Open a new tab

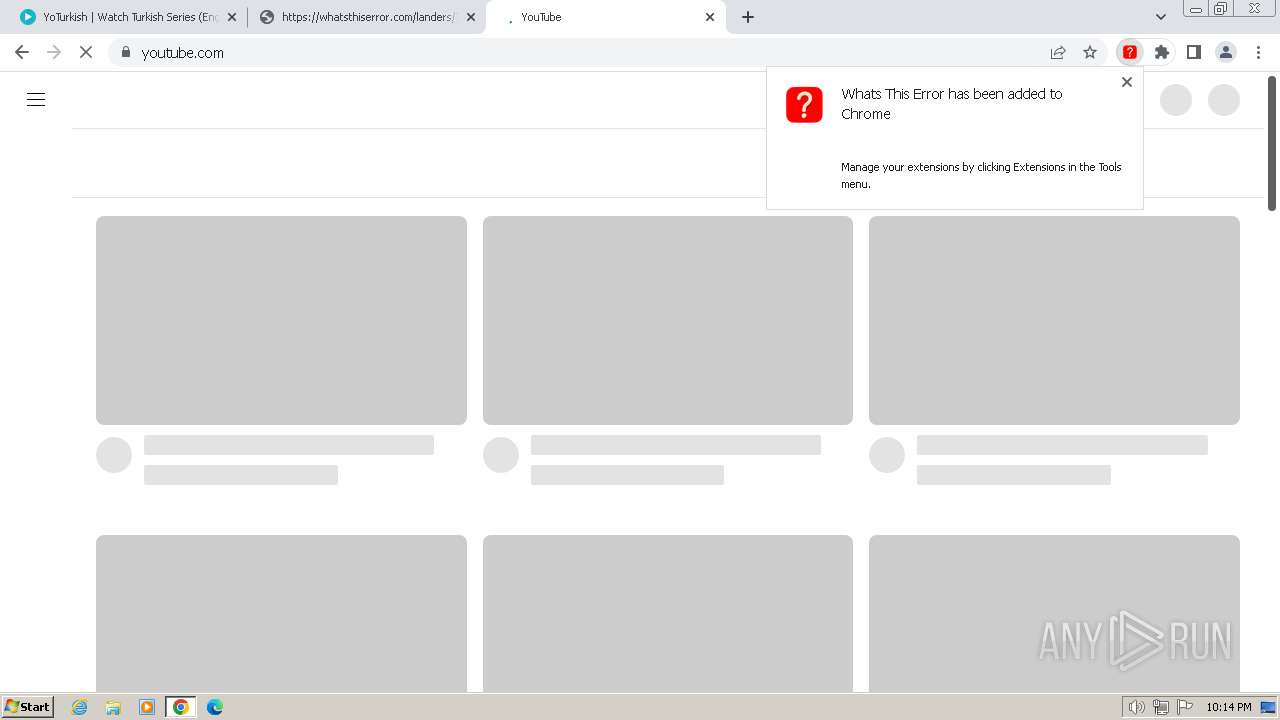(x=748, y=17)
